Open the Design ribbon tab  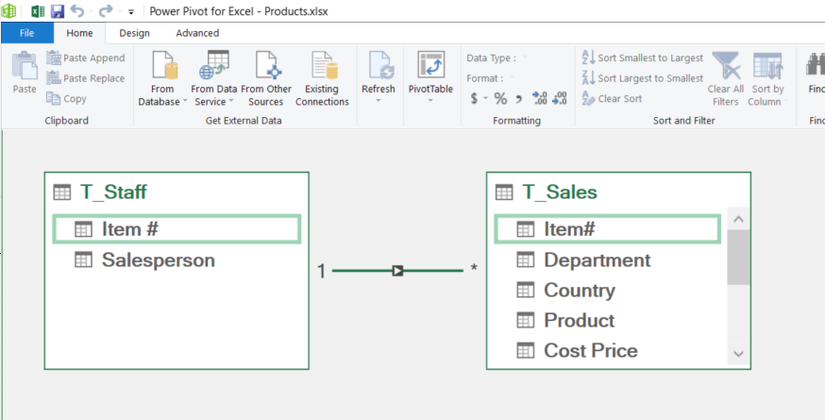tap(134, 33)
